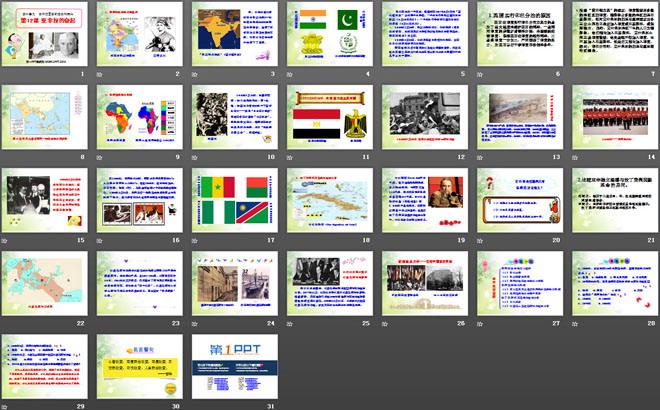This screenshot has width=660, height=410.
Task: Select slide 8 showing the Asia map
Action: click(46, 117)
